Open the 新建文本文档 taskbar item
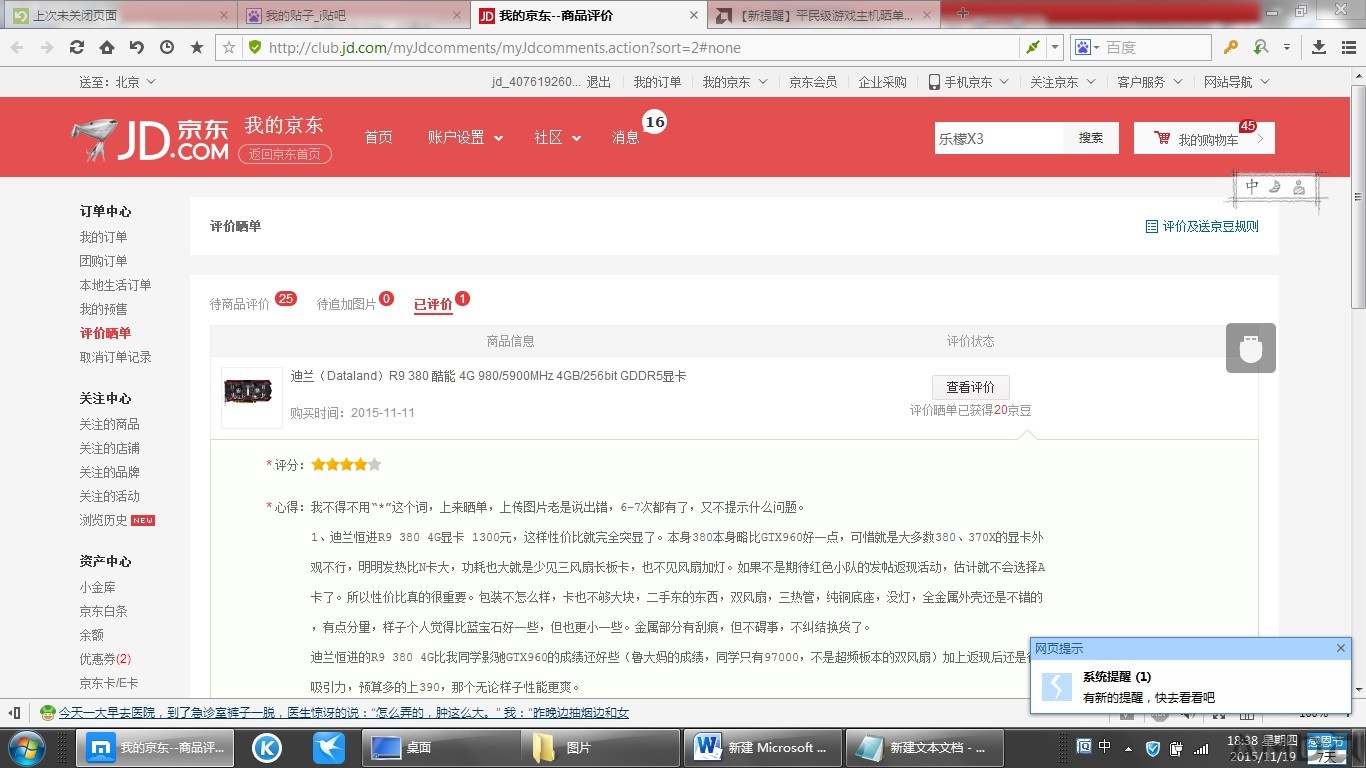The image size is (1366, 768). click(925, 747)
